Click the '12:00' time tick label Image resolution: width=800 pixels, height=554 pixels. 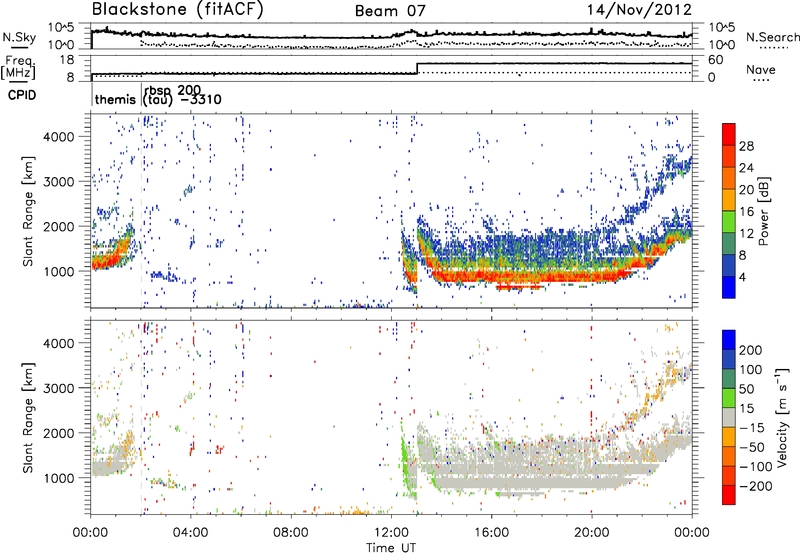pyautogui.click(x=391, y=533)
